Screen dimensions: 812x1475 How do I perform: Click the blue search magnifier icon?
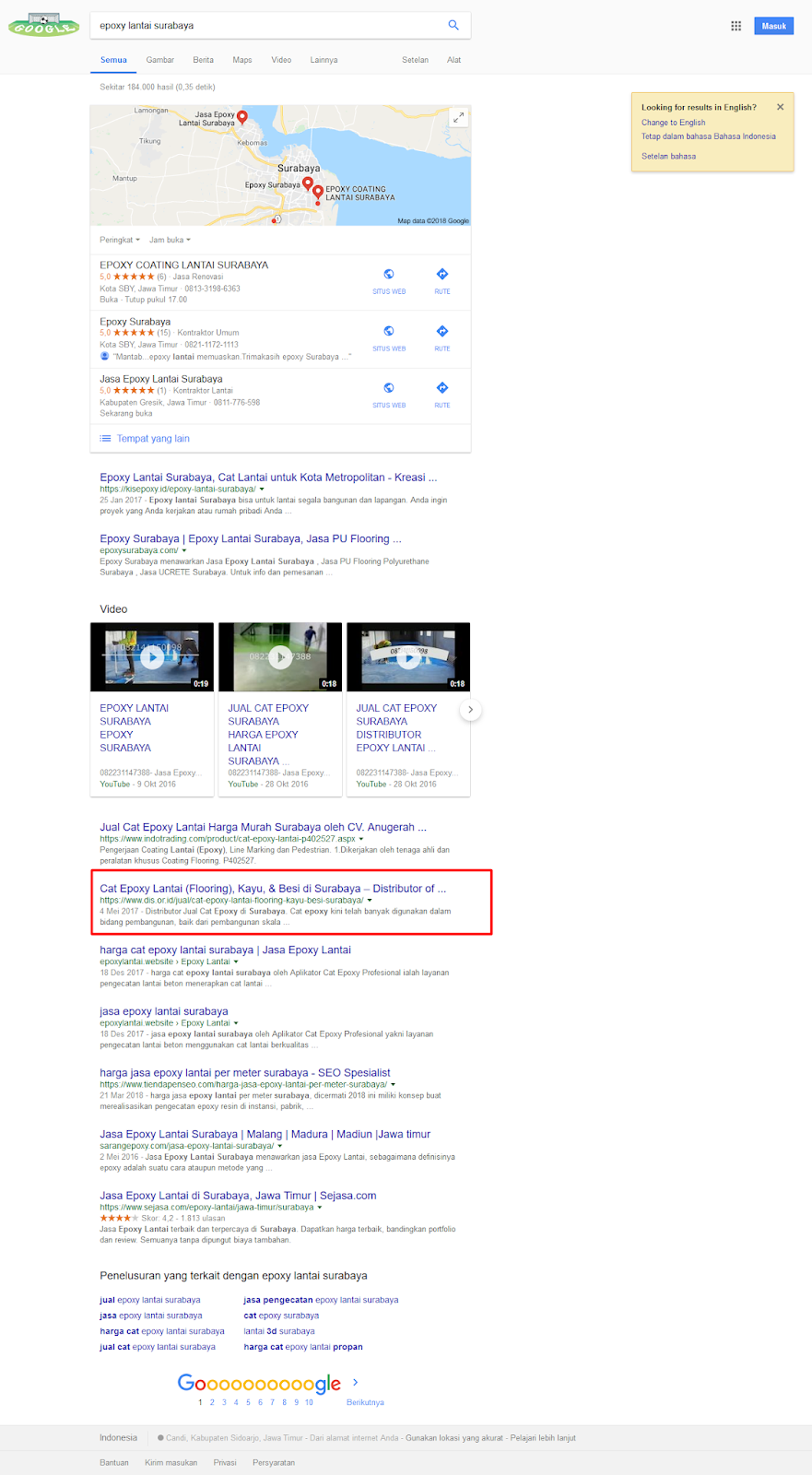tap(453, 25)
